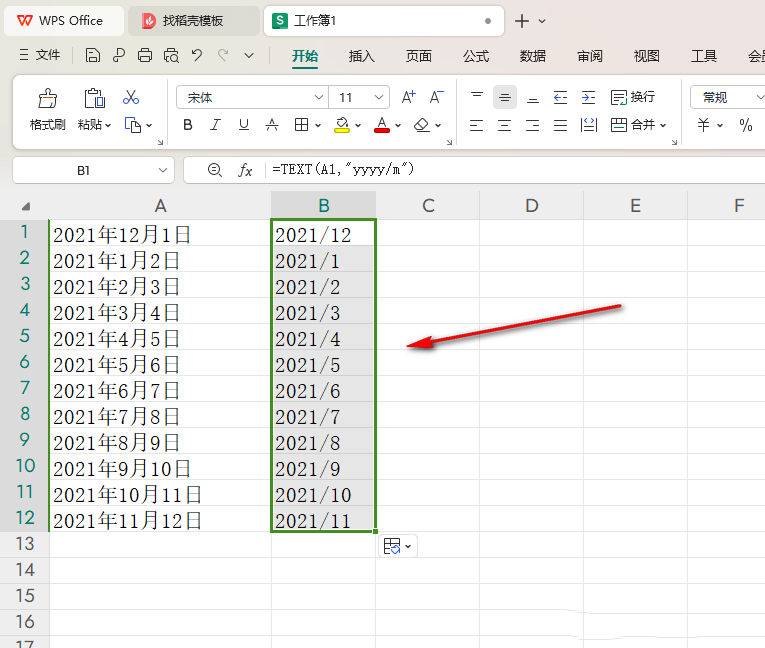Click the WPS Office home tab
765x648 pixels.
pos(64,21)
